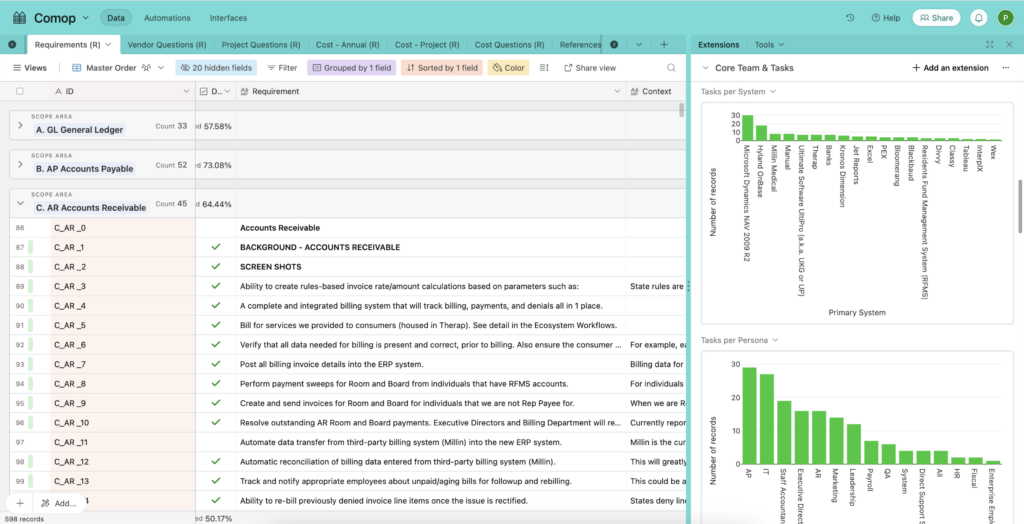
Task: Add a new table with plus icon
Action: tap(664, 44)
